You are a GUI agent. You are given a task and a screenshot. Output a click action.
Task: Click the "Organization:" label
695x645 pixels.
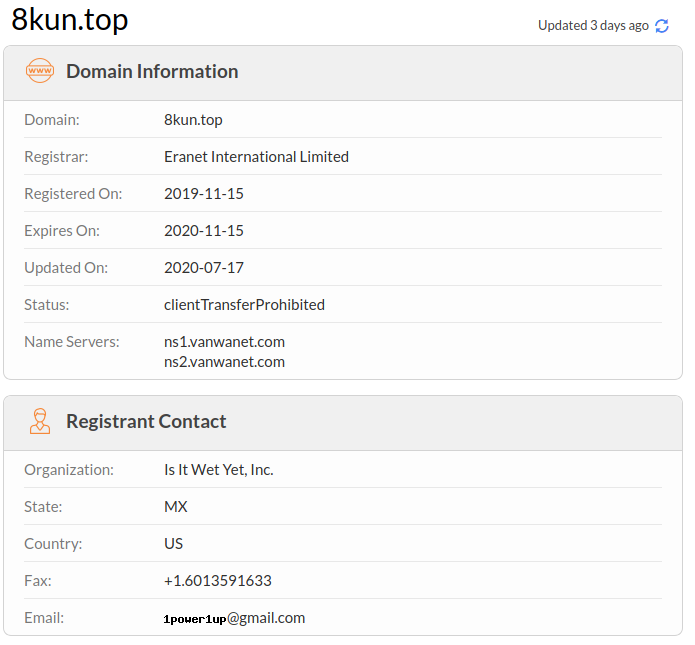69,470
